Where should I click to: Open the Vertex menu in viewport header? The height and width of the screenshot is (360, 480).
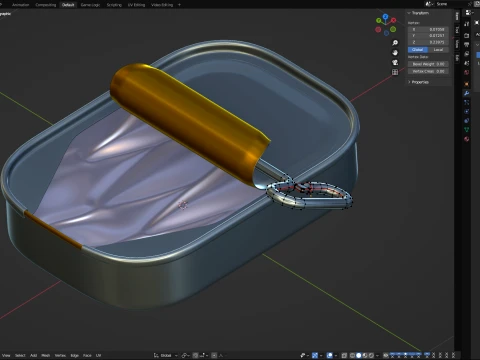pyautogui.click(x=60, y=355)
